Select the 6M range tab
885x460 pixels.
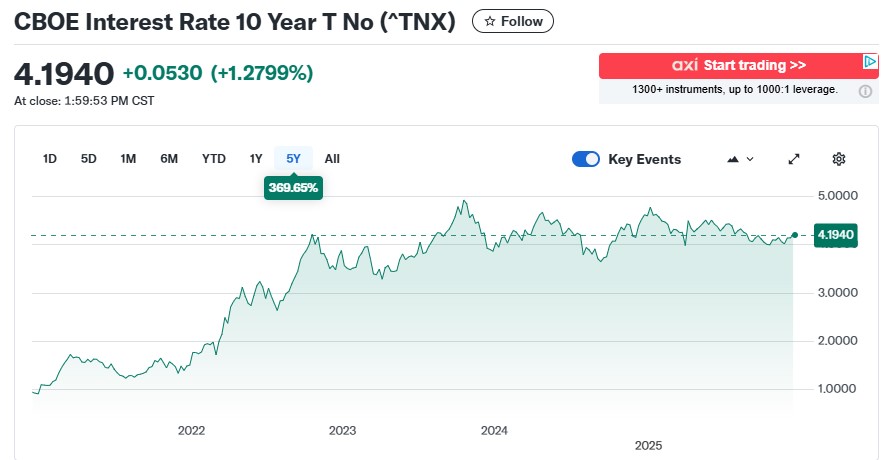click(169, 159)
